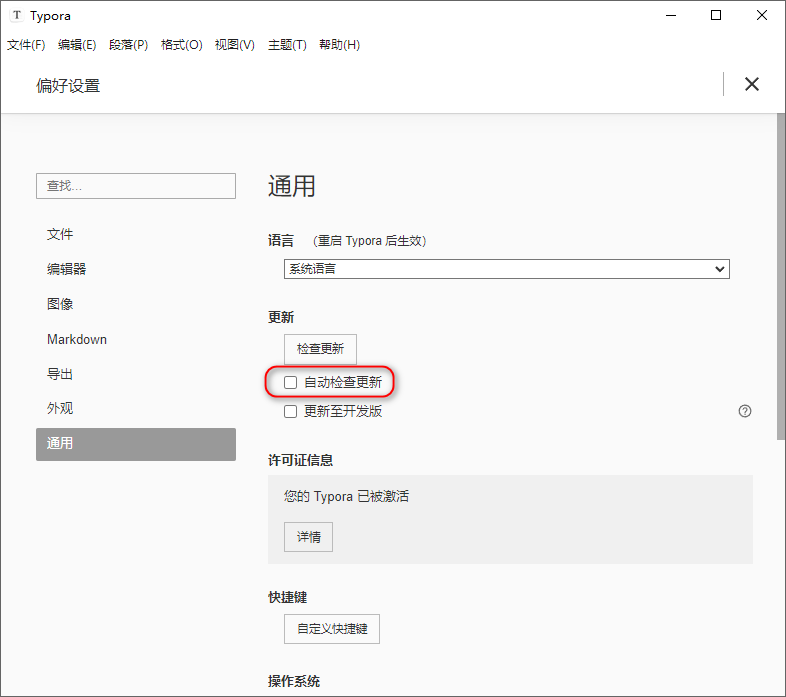Click the 偏好设置 heading text
Image resolution: width=786 pixels, height=697 pixels.
click(x=68, y=86)
